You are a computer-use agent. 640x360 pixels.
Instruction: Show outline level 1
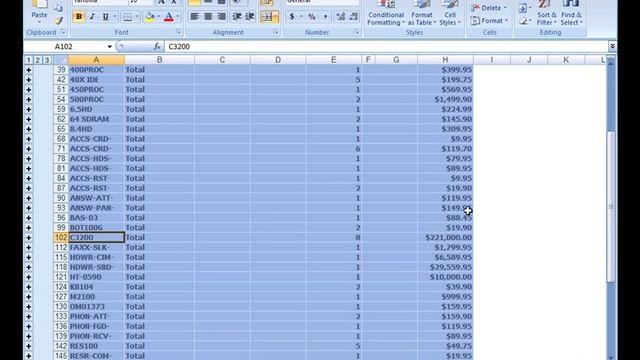pos(29,60)
